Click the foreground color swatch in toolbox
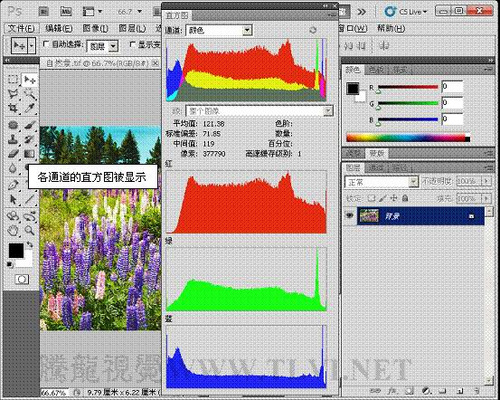 (x=16, y=251)
